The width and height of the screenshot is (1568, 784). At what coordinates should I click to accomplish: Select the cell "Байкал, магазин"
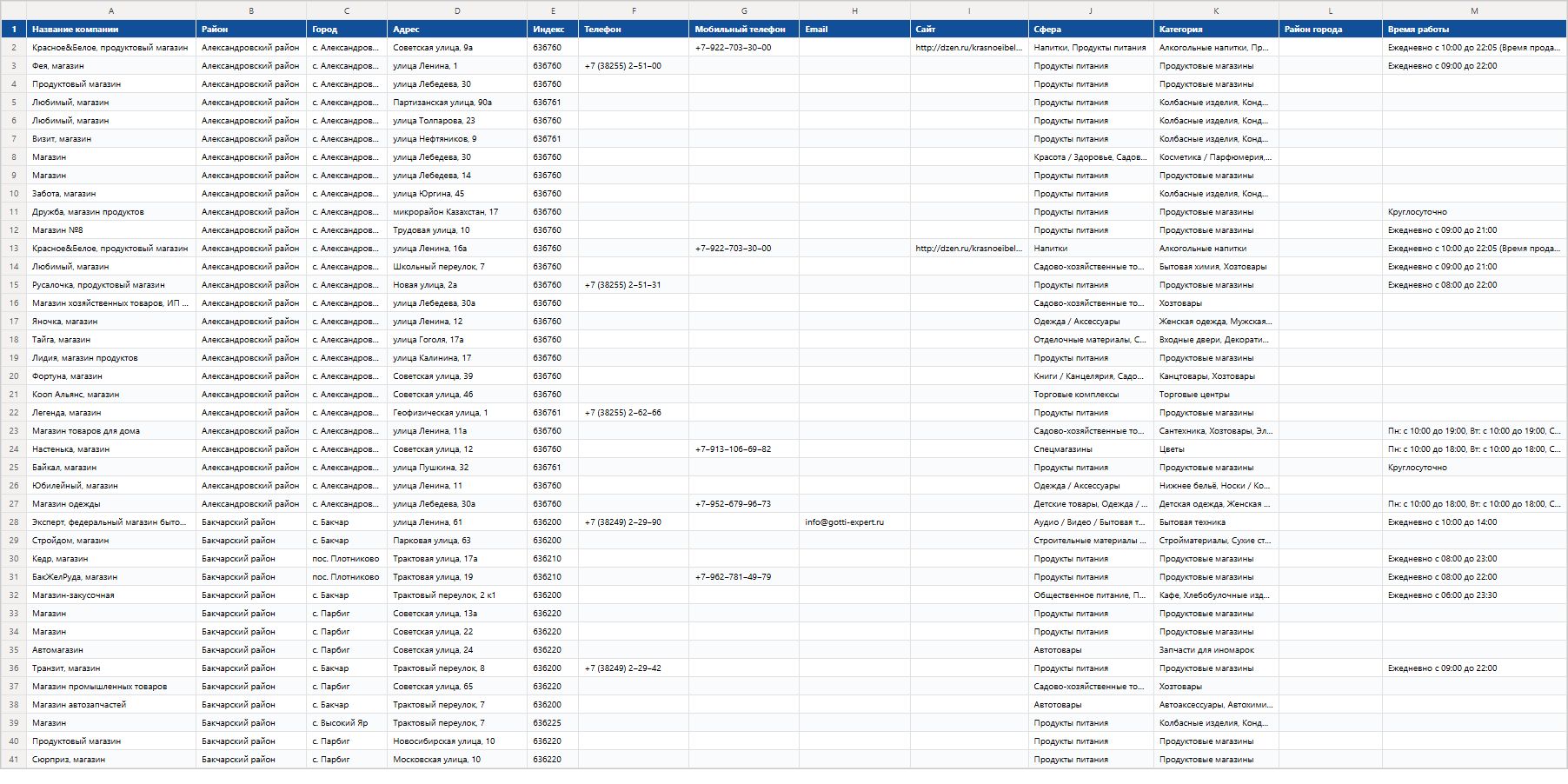[111, 468]
